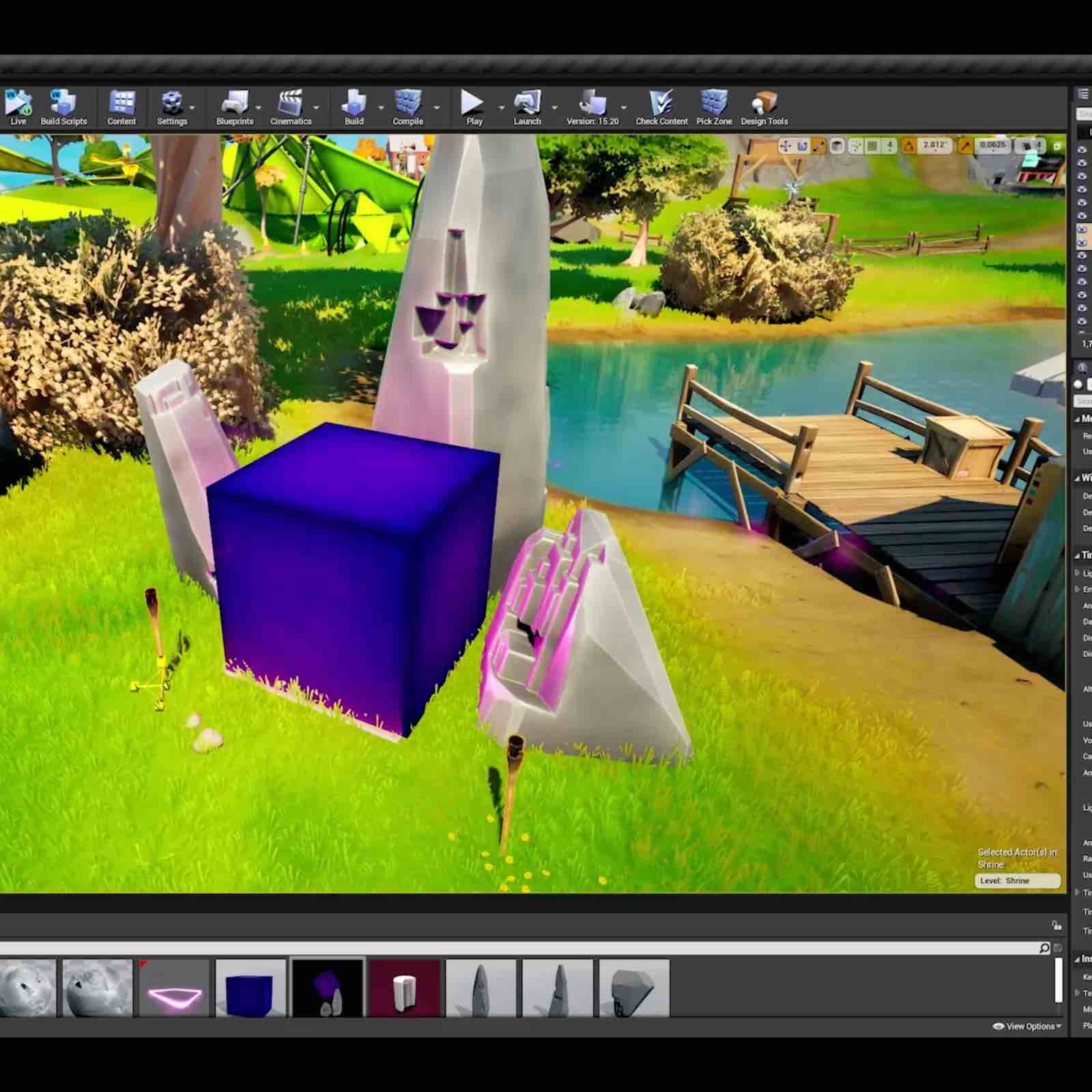Select the pink glowing ring asset thumbnail
This screenshot has width=1092, height=1092.
175,988
